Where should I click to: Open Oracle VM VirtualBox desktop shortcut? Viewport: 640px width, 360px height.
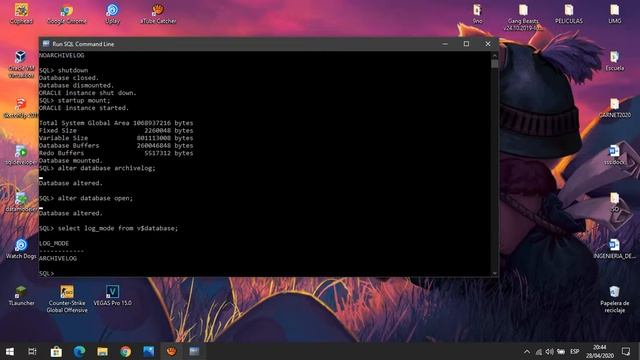point(21,64)
